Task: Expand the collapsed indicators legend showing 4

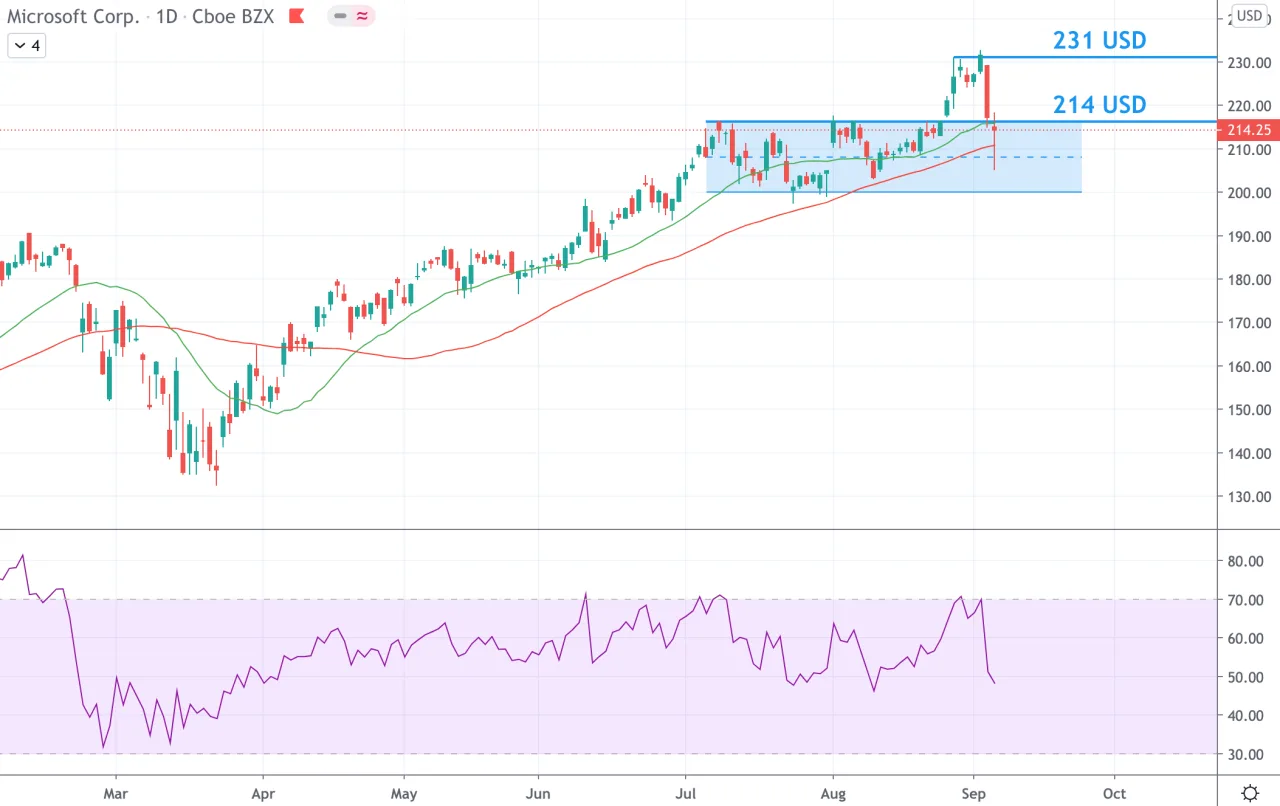Action: pyautogui.click(x=27, y=45)
